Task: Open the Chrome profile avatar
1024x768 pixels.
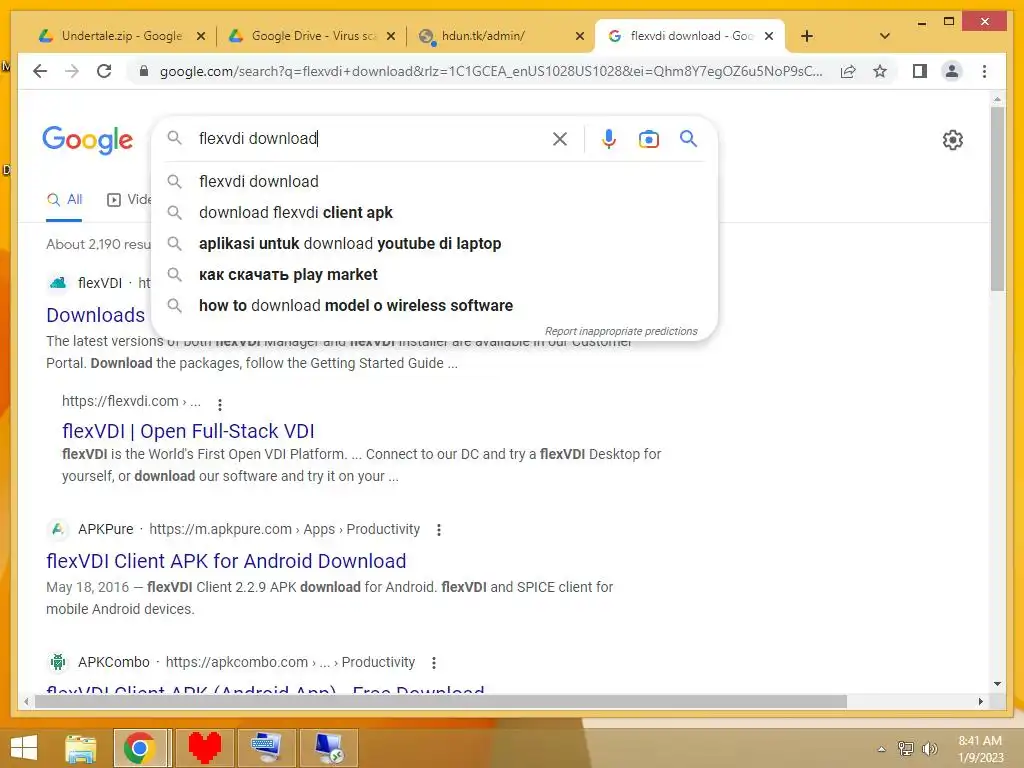Action: pyautogui.click(x=952, y=71)
